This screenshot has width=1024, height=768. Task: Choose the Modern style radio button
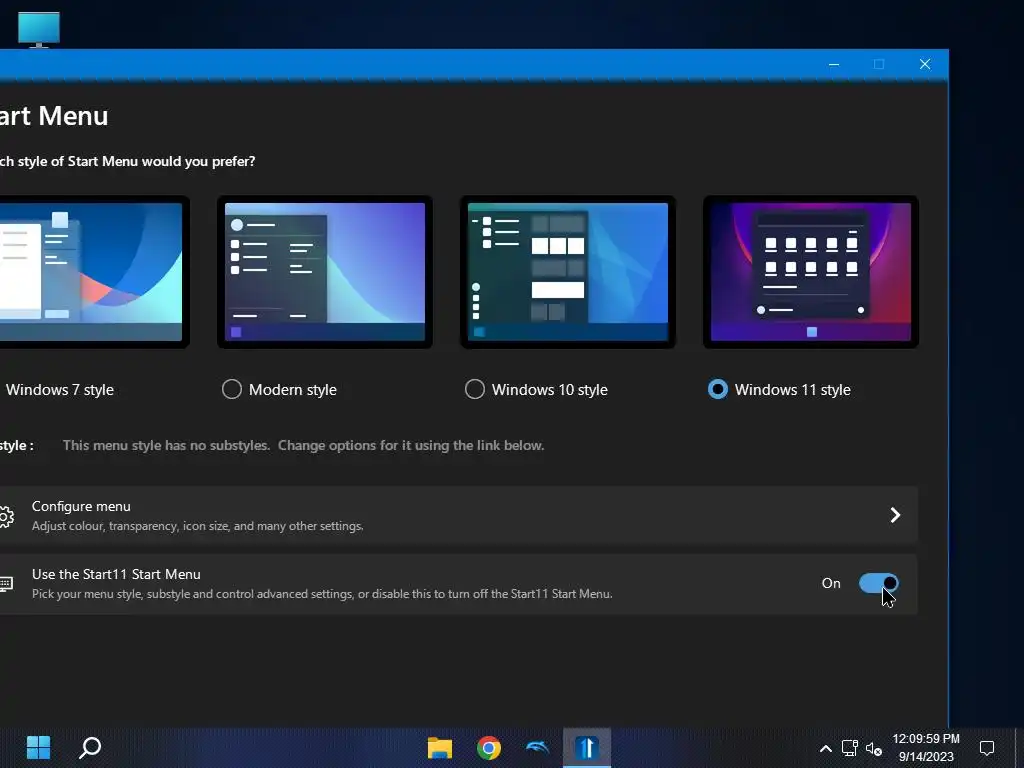231,389
